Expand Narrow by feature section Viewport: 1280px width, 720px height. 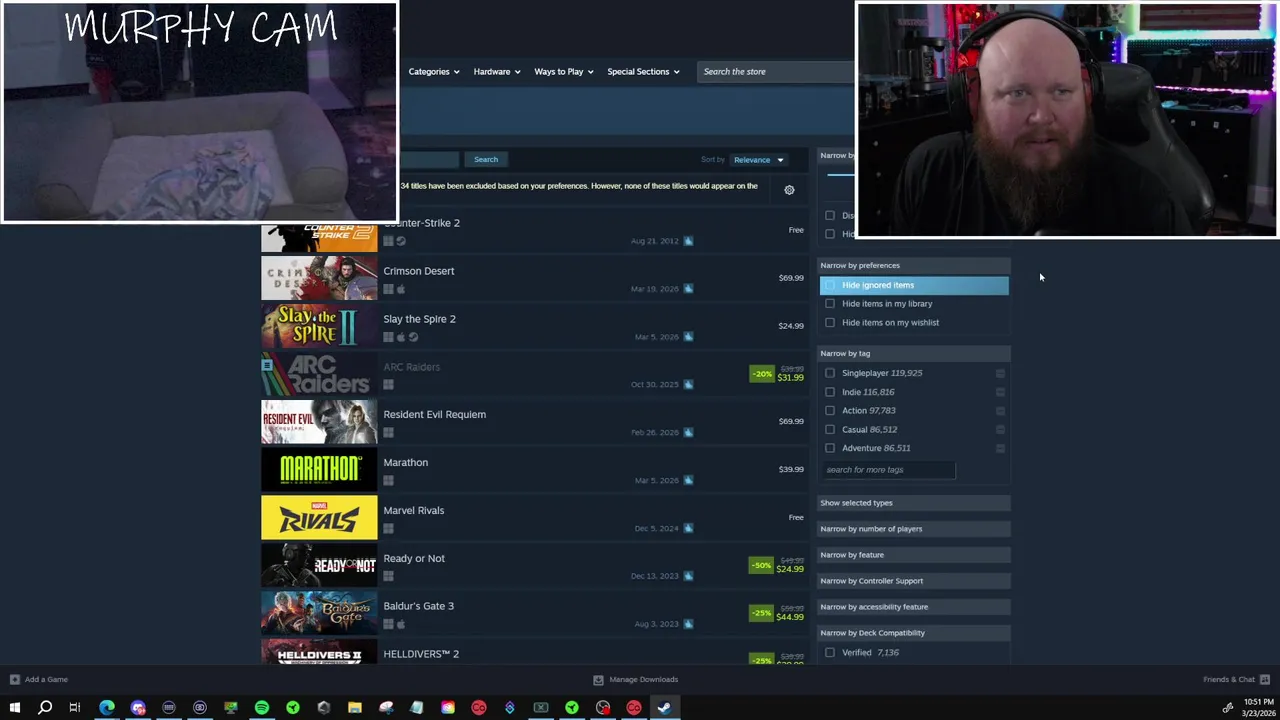tap(914, 555)
